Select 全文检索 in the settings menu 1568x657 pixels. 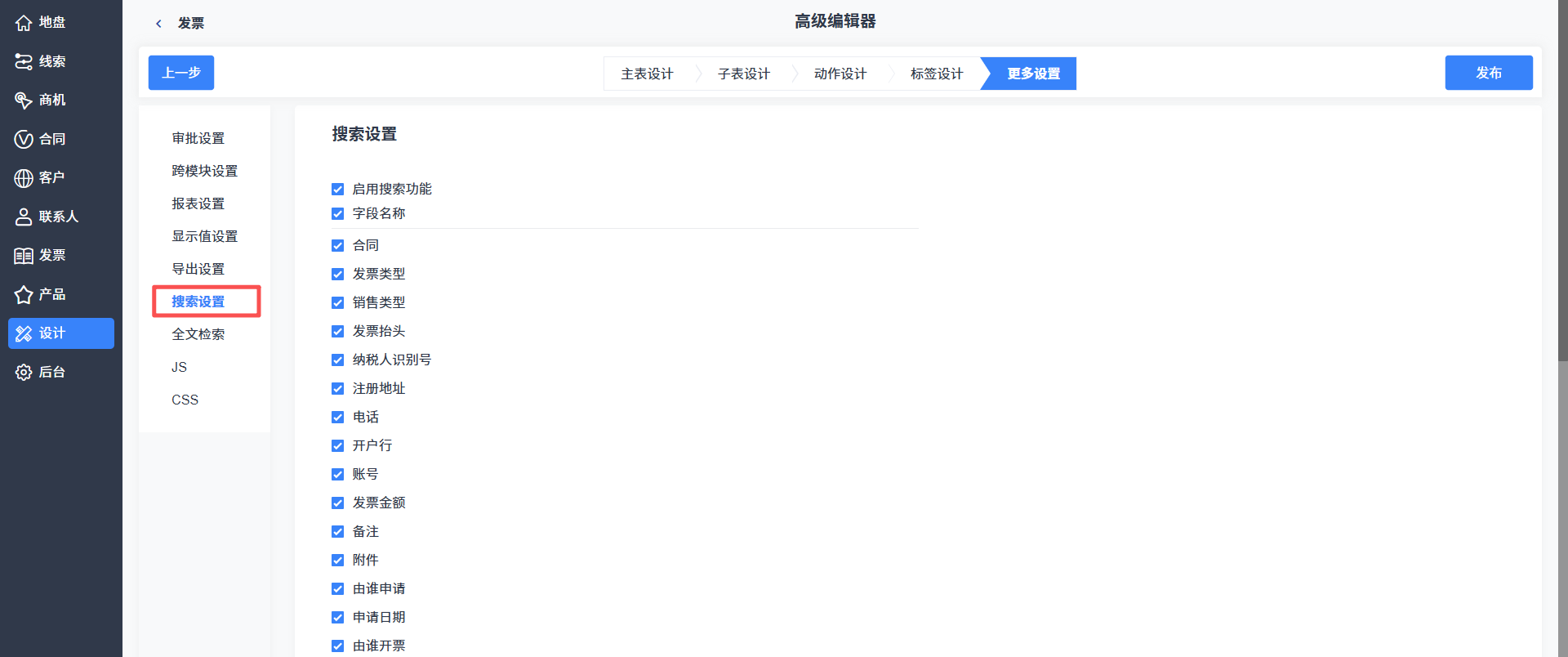198,334
